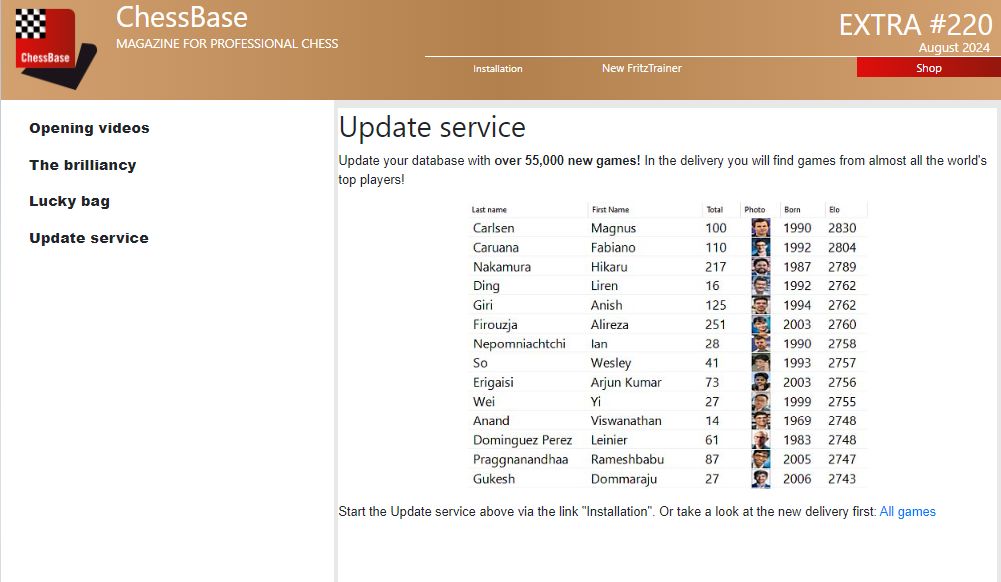The width and height of the screenshot is (1001, 582).
Task: Go to the Shop tab
Action: tap(928, 68)
